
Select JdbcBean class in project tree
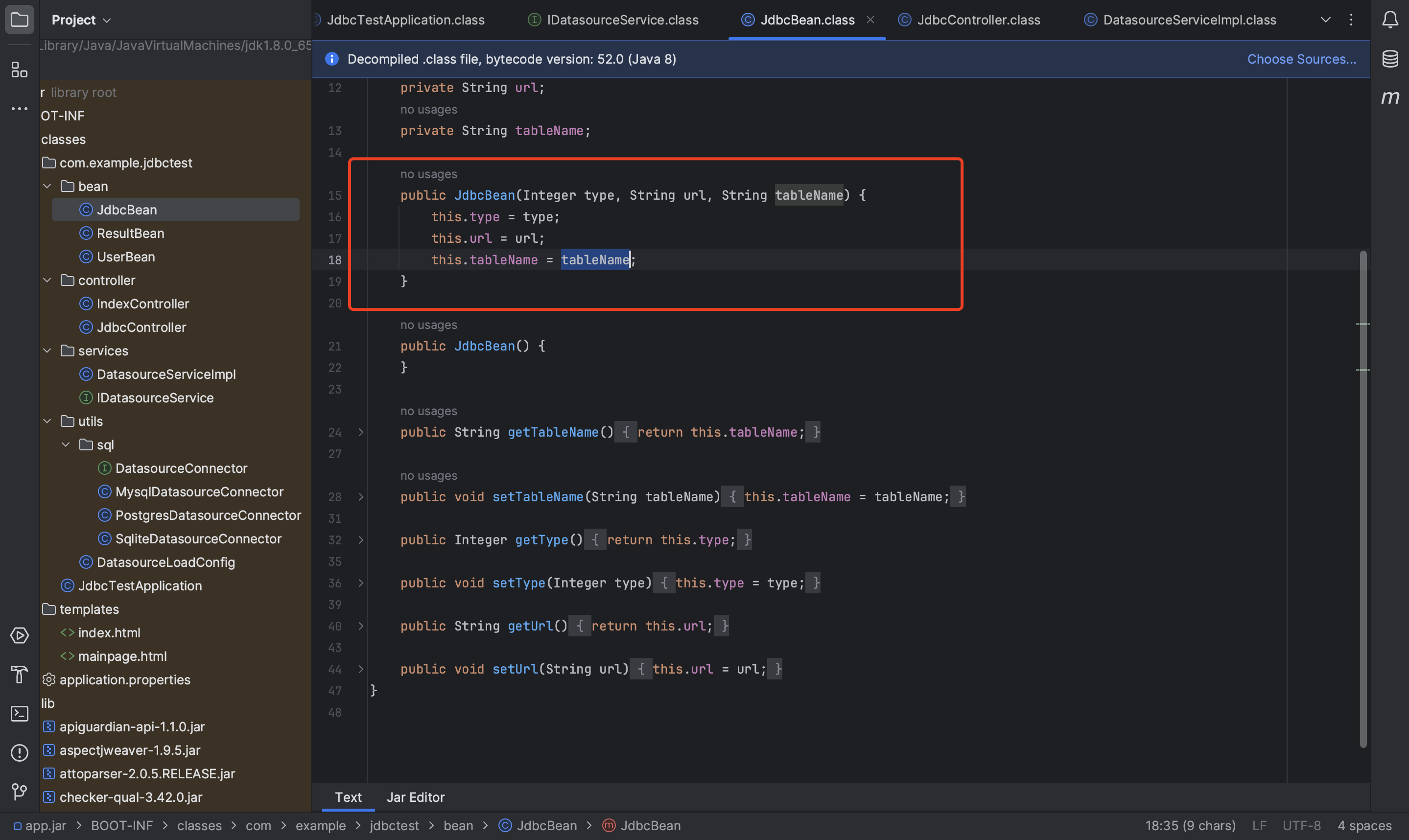[x=175, y=210]
